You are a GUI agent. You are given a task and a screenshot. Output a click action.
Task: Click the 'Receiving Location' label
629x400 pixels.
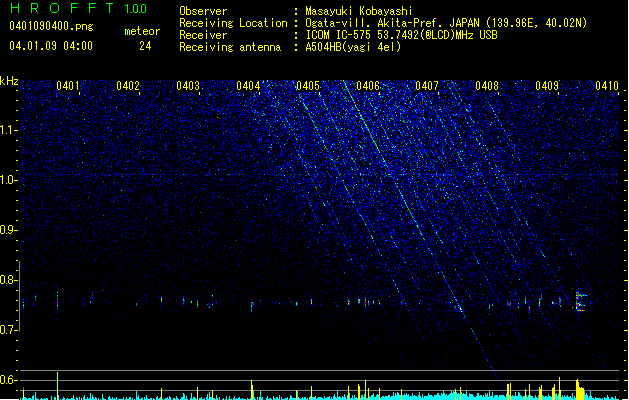(x=233, y=23)
